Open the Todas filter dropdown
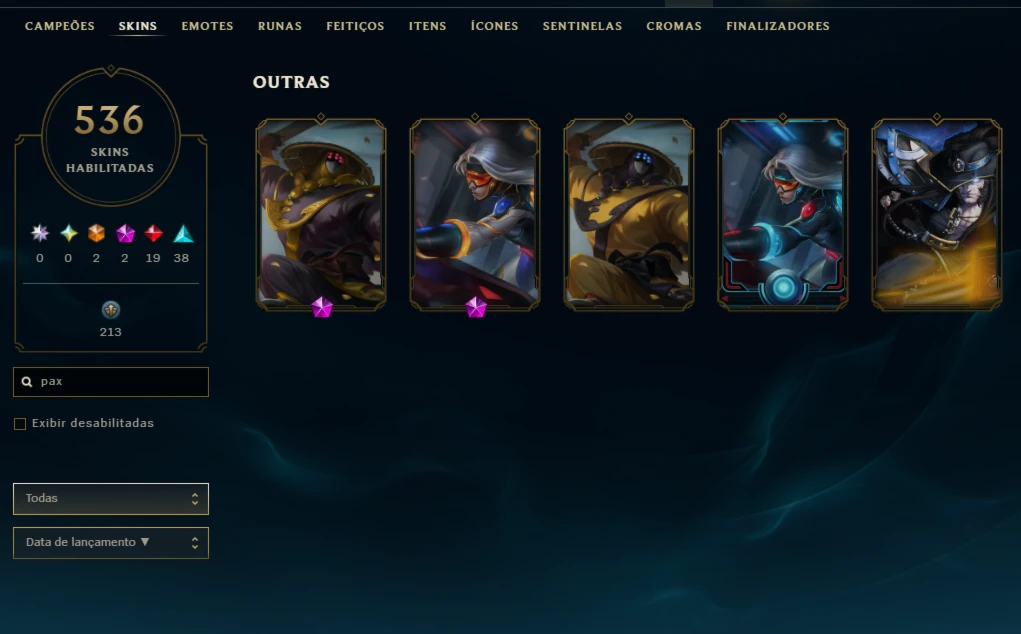This screenshot has width=1021, height=634. click(111, 499)
